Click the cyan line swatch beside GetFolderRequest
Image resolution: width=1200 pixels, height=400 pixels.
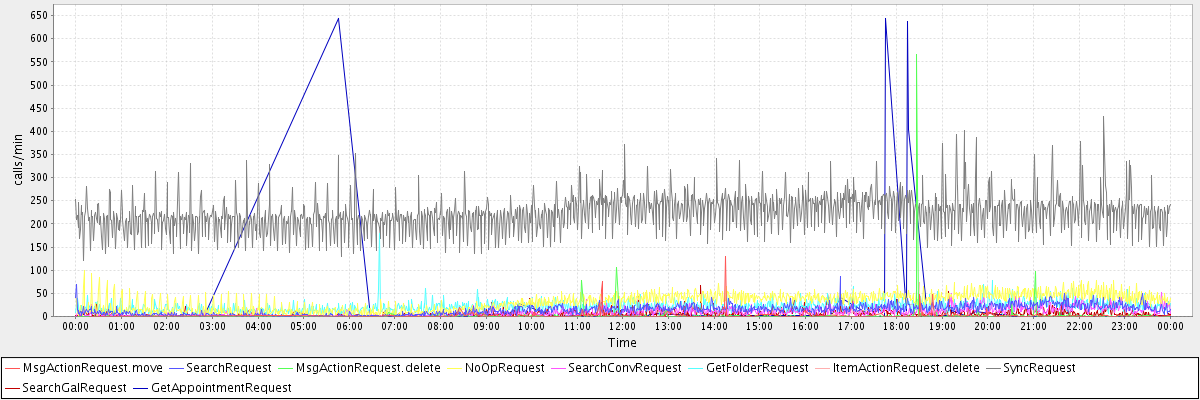click(x=695, y=368)
